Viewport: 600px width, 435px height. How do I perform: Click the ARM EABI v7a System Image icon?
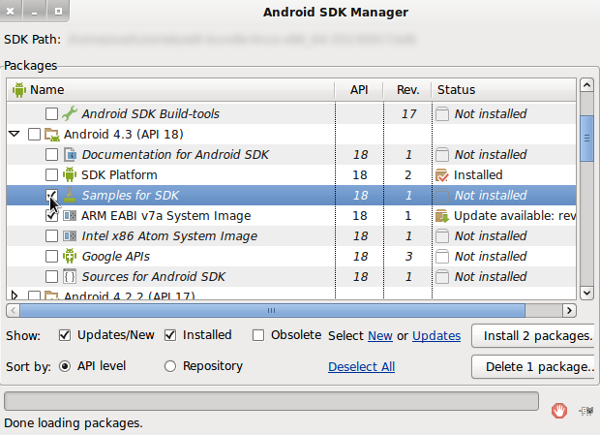pos(70,216)
